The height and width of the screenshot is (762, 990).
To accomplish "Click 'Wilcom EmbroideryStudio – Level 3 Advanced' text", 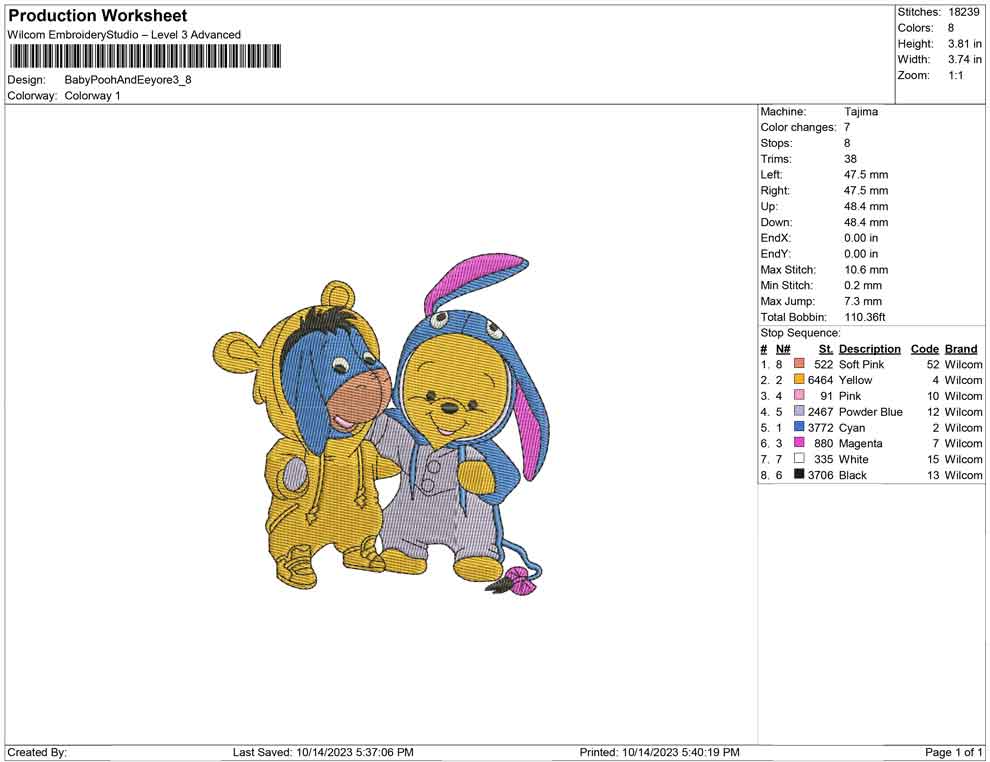I will [x=124, y=35].
